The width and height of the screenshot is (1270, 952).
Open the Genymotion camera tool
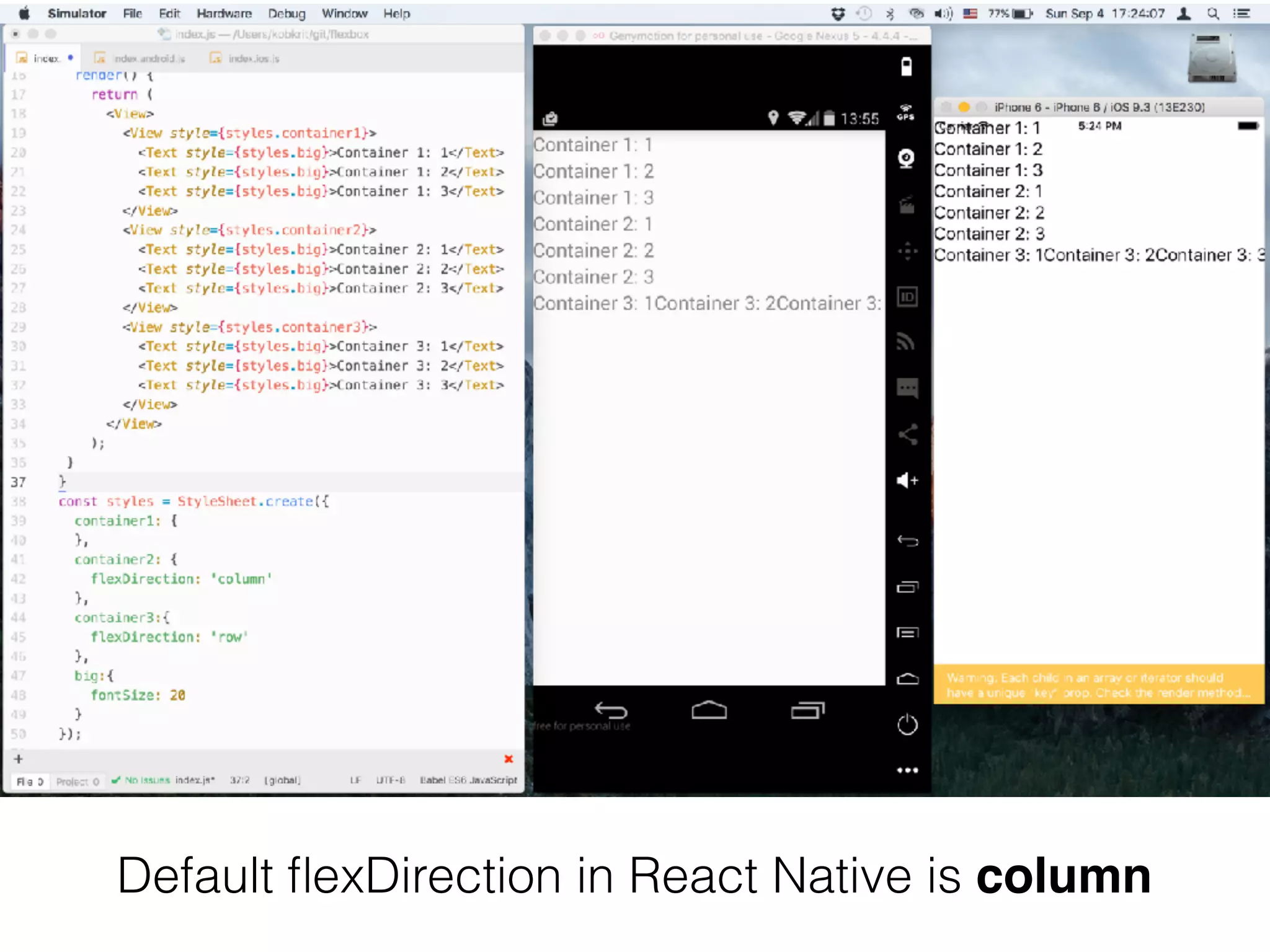coord(906,159)
